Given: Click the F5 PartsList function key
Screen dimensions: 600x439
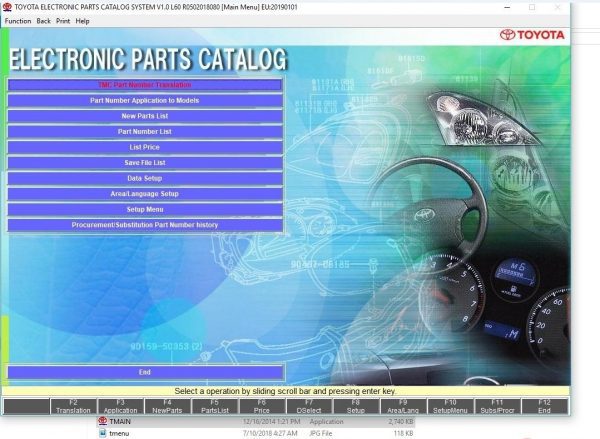Looking at the screenshot, I should tap(215, 406).
